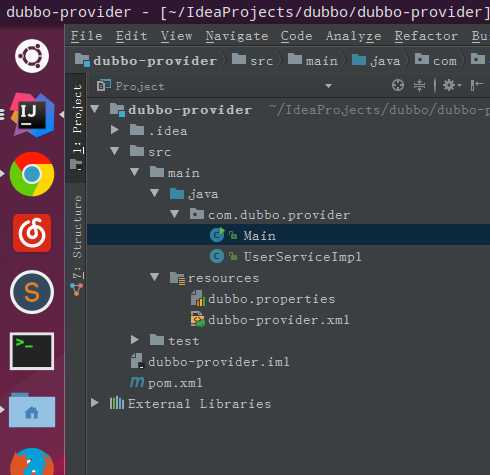Select dubbo-provider.xml in the tree
This screenshot has width=490, height=475.
[279, 320]
